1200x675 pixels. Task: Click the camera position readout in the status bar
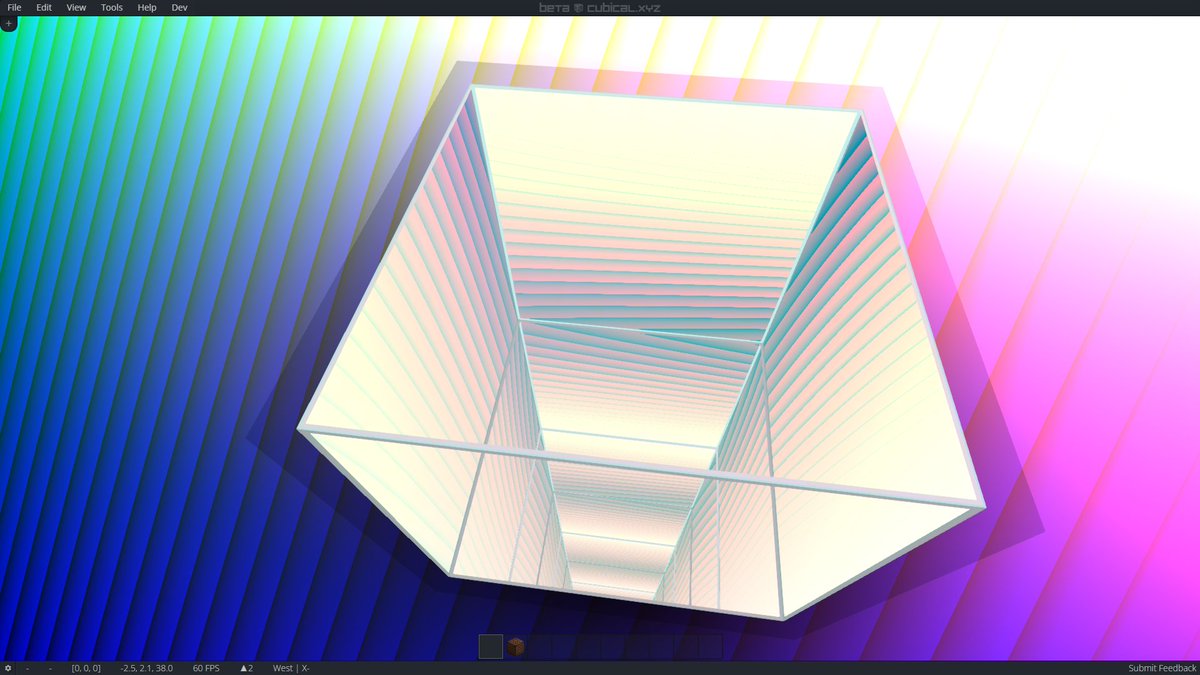[x=146, y=668]
